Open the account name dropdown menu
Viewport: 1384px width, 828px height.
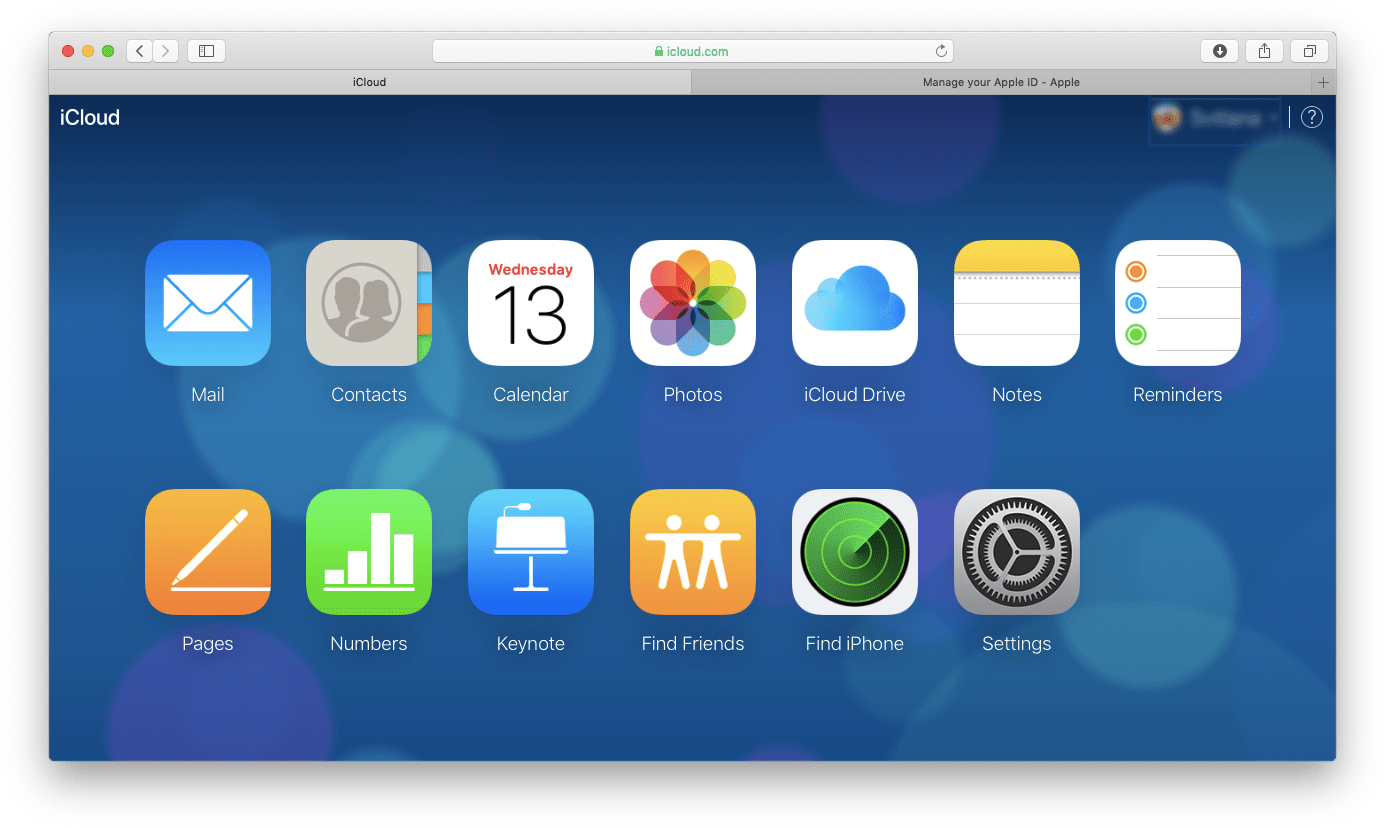point(1215,118)
